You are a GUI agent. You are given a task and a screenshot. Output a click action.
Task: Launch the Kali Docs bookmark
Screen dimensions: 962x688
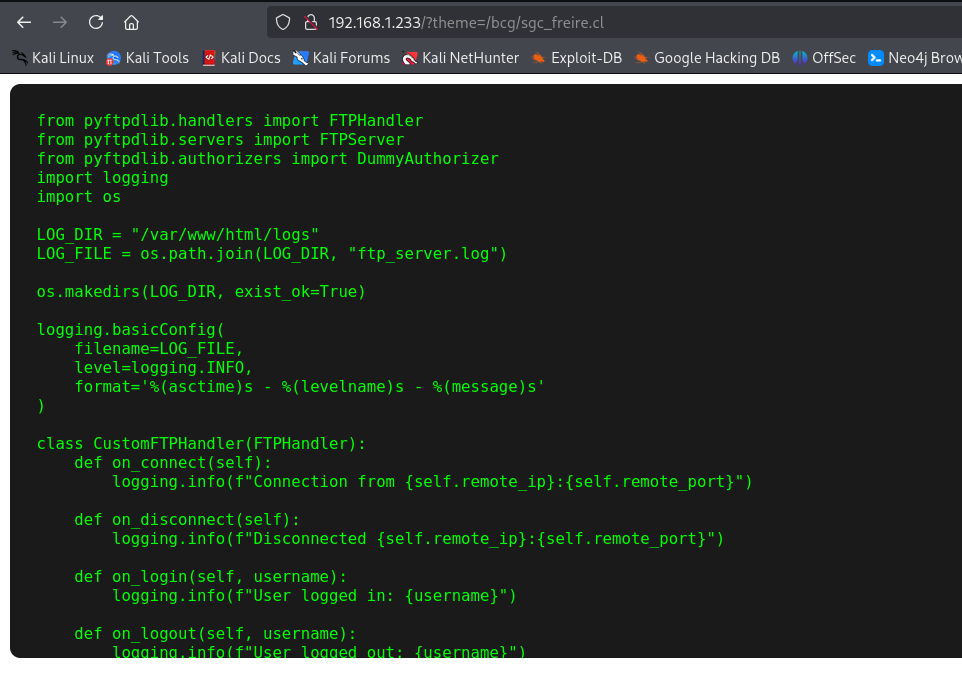pyautogui.click(x=241, y=58)
